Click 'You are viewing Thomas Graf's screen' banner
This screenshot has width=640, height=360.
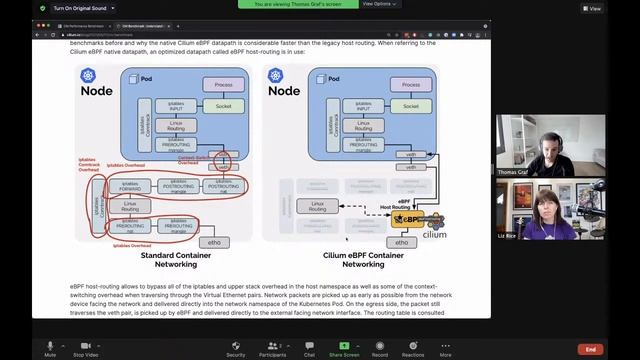pyautogui.click(x=298, y=4)
